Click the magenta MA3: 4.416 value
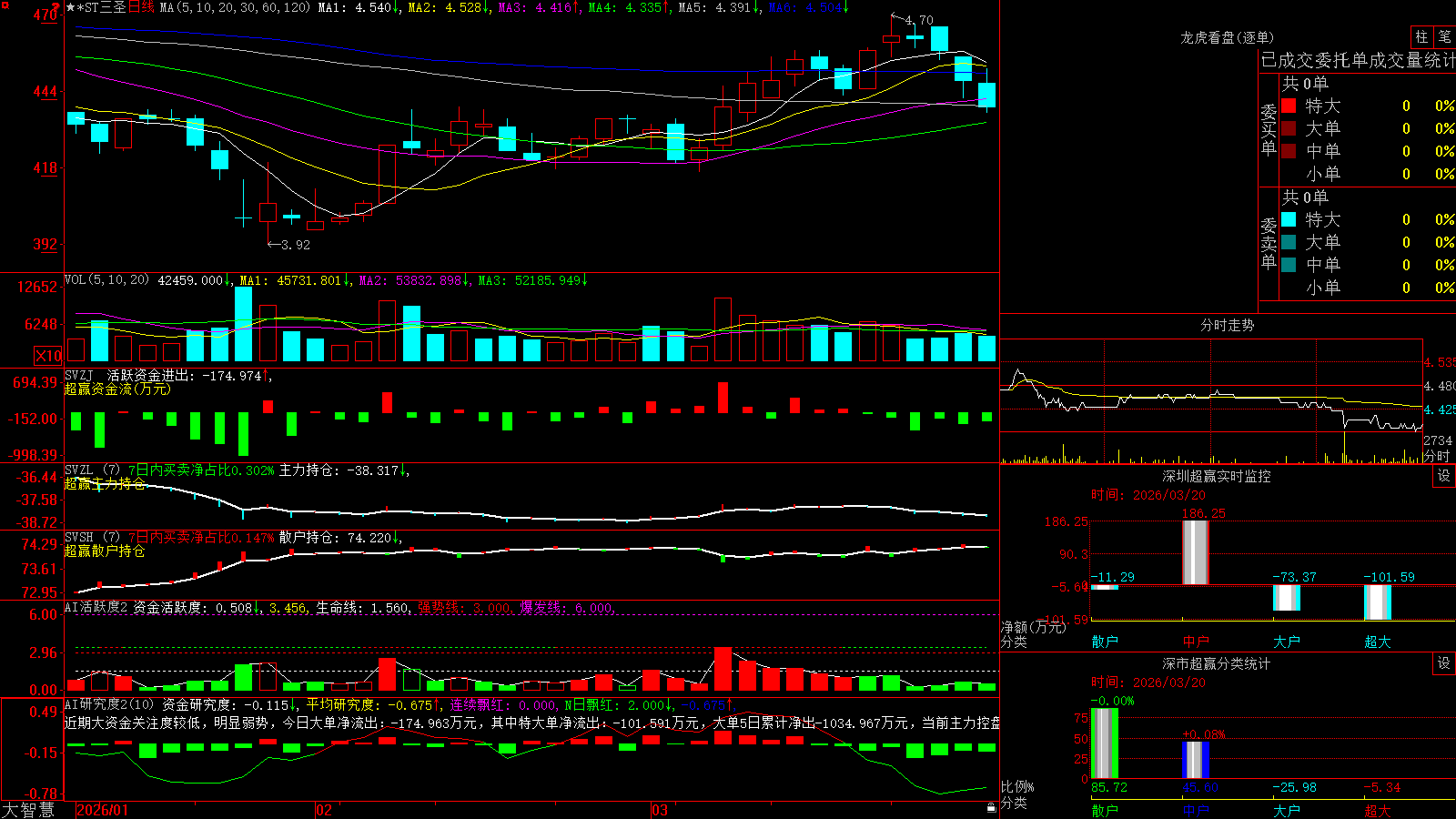This screenshot has width=1456, height=819. pos(539,7)
